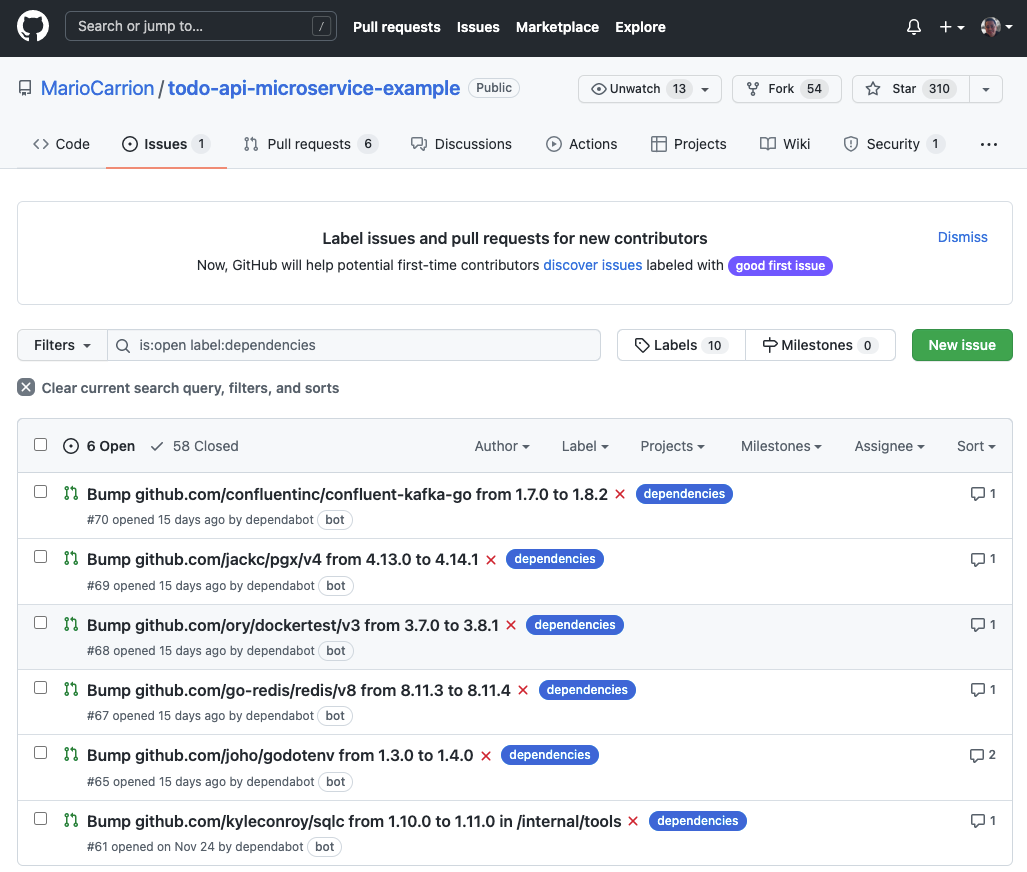This screenshot has width=1027, height=872.
Task: Open the user avatar menu
Action: 996,27
